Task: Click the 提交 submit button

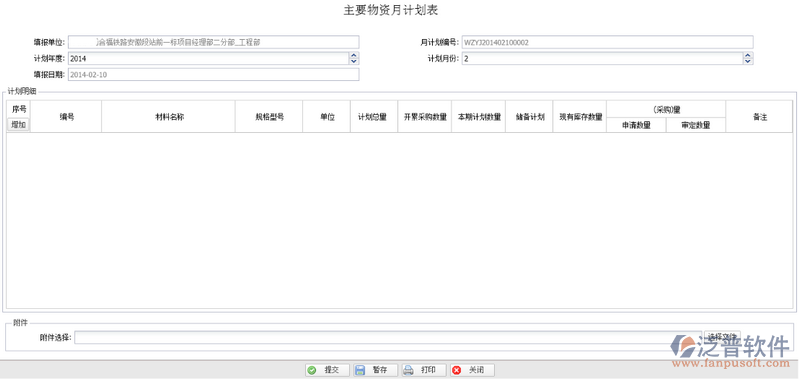Action: 328,370
